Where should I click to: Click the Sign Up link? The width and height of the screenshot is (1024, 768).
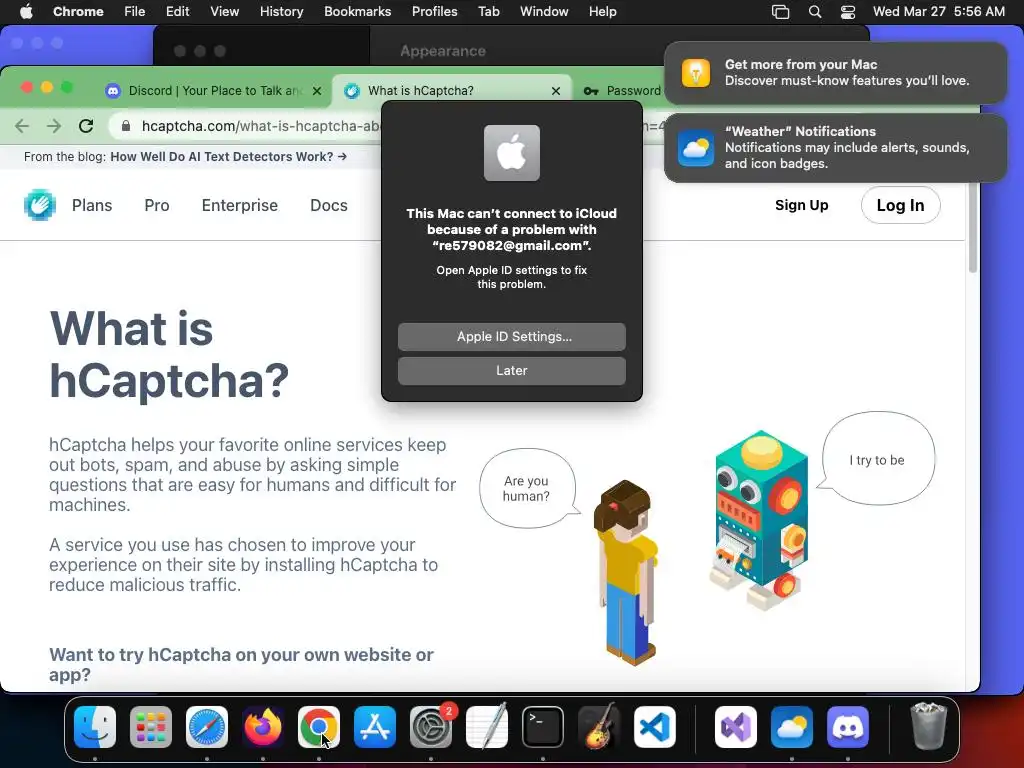pyautogui.click(x=801, y=205)
